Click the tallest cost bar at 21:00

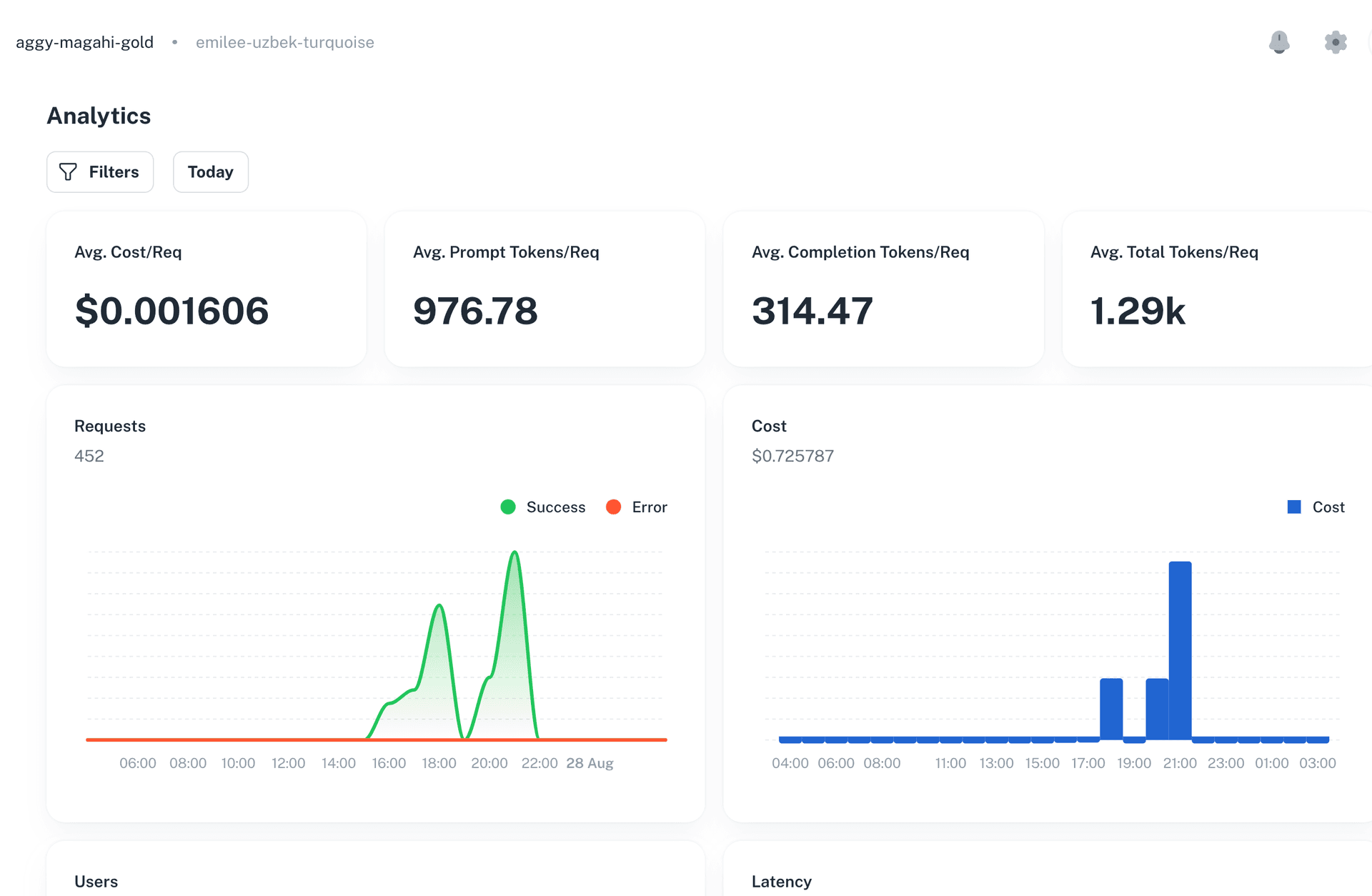coord(1180,651)
